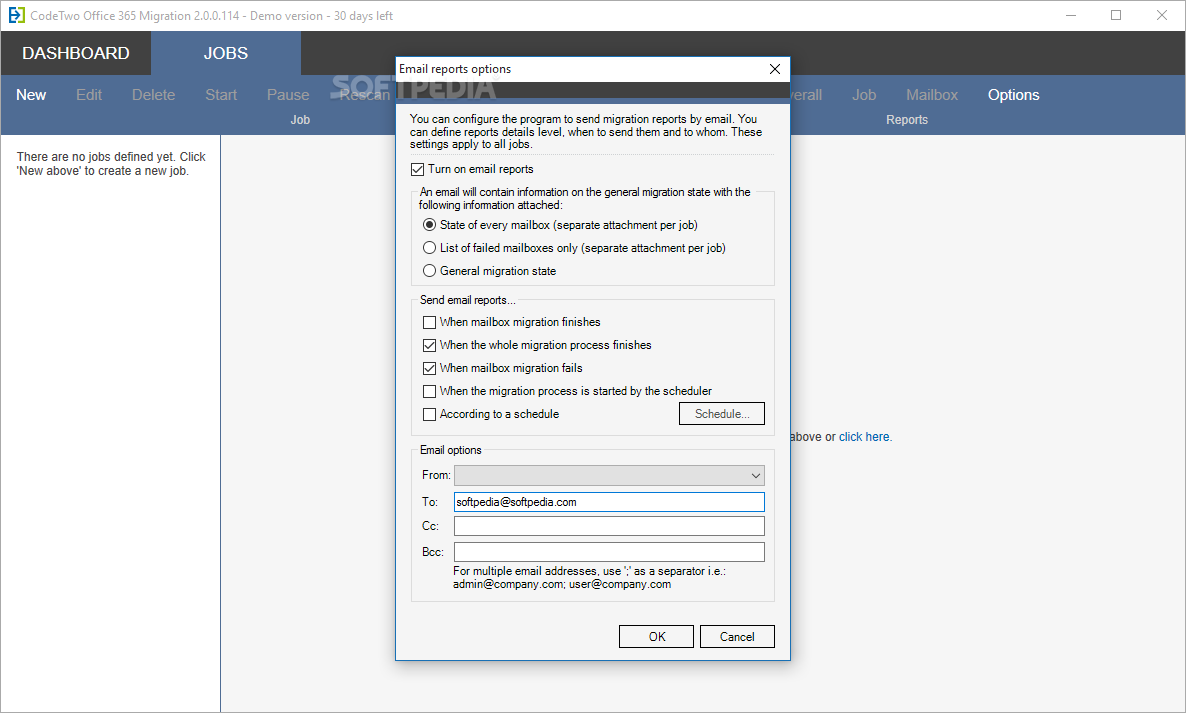Click the To email field
This screenshot has height=713, width=1186.
pyautogui.click(x=609, y=502)
